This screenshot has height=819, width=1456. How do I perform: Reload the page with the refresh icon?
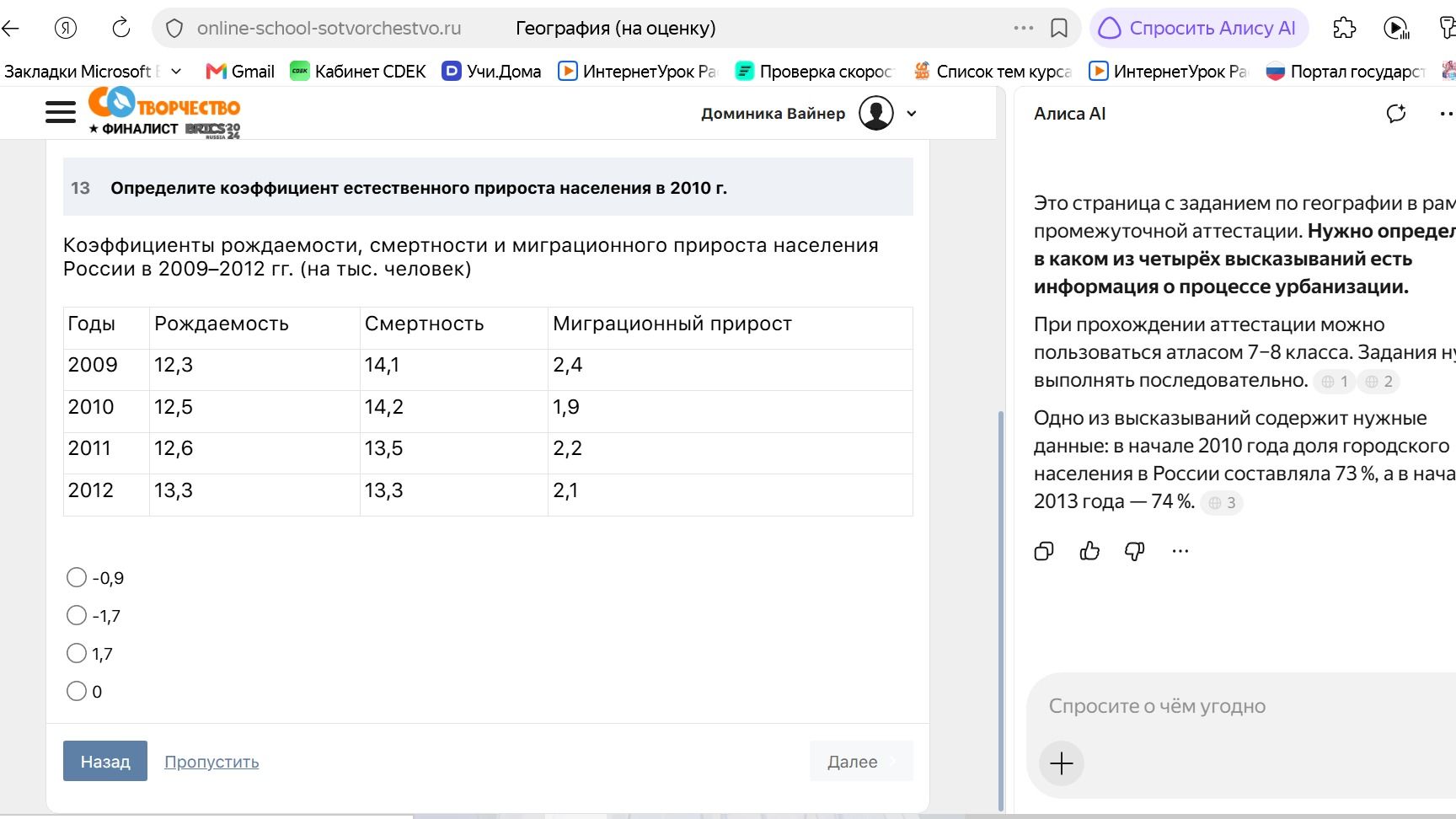click(121, 28)
